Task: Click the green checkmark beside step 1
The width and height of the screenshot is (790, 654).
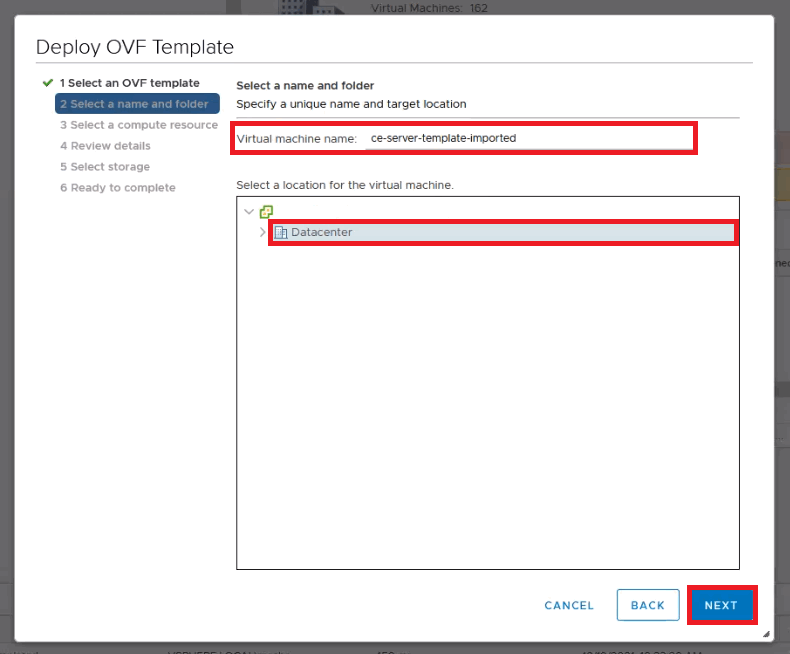Action: tap(48, 83)
